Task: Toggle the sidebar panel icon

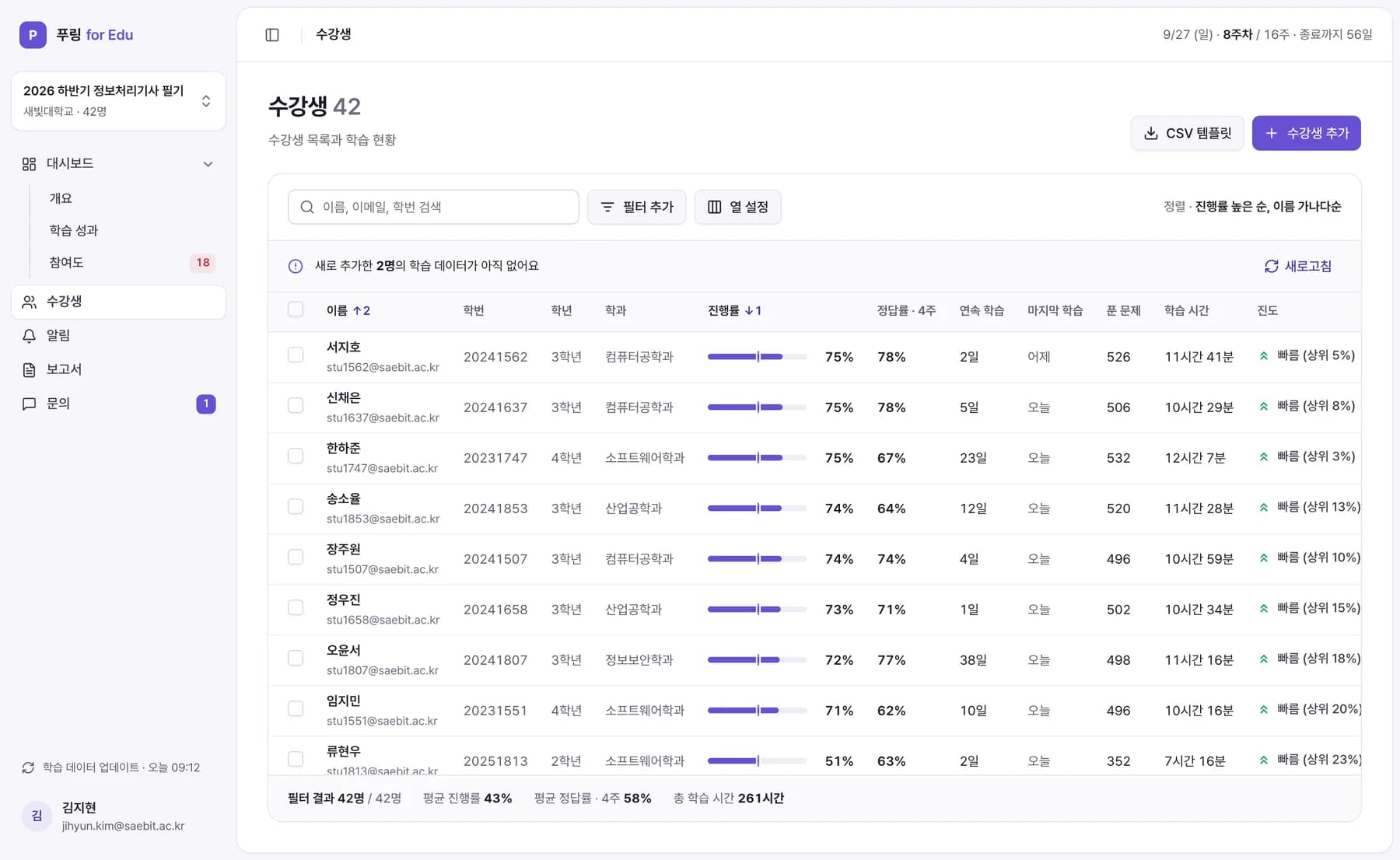Action: pos(272,35)
